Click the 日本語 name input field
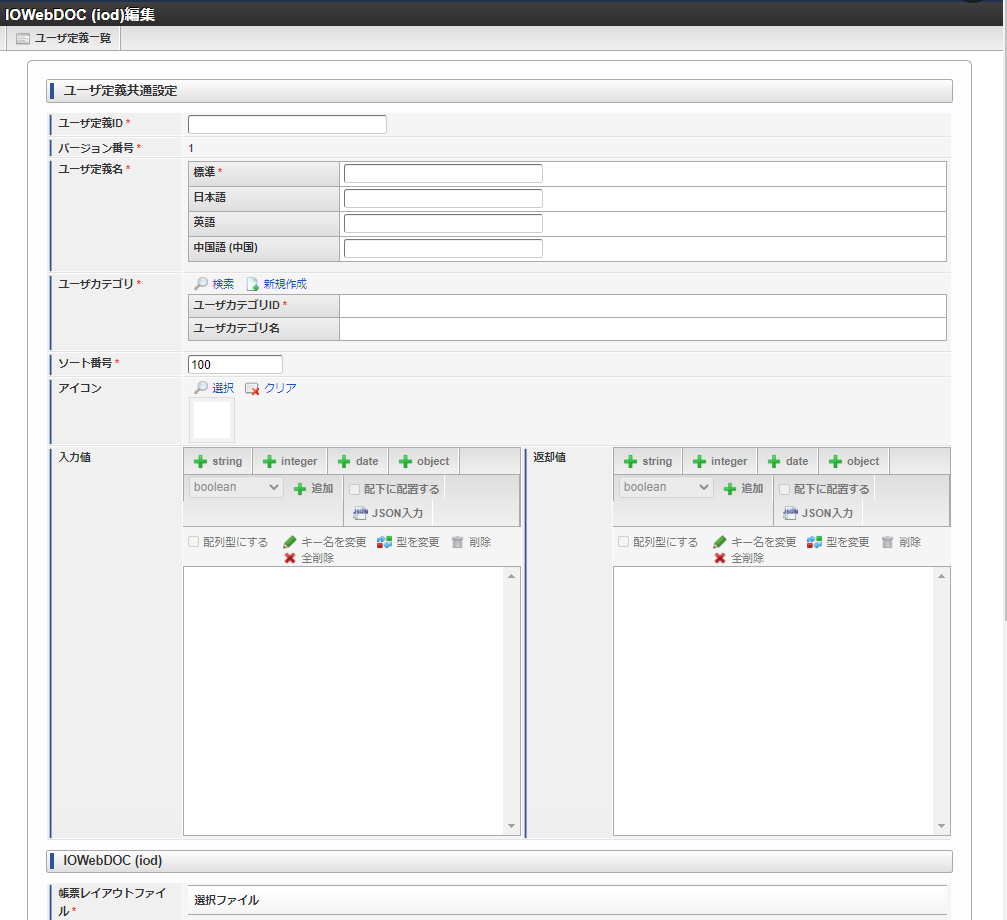The height and width of the screenshot is (920, 1007). (x=443, y=198)
